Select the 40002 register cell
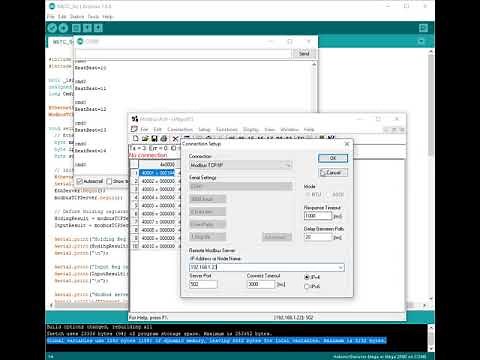The width and height of the screenshot is (480, 360). click(157, 181)
